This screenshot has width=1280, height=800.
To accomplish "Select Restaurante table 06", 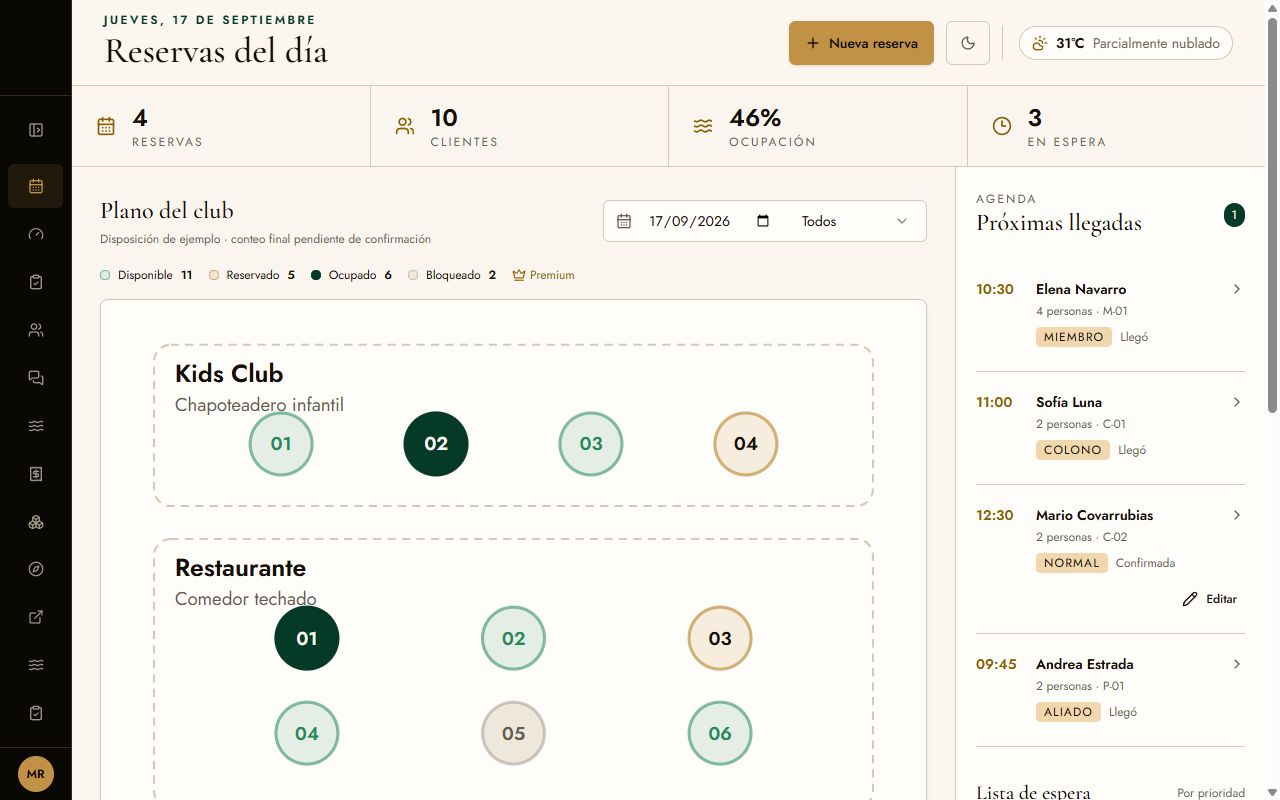I will click(x=720, y=733).
